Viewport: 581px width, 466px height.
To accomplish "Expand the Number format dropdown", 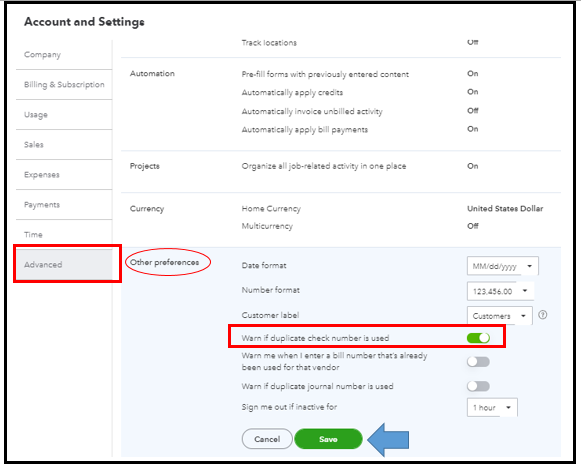I will click(500, 291).
